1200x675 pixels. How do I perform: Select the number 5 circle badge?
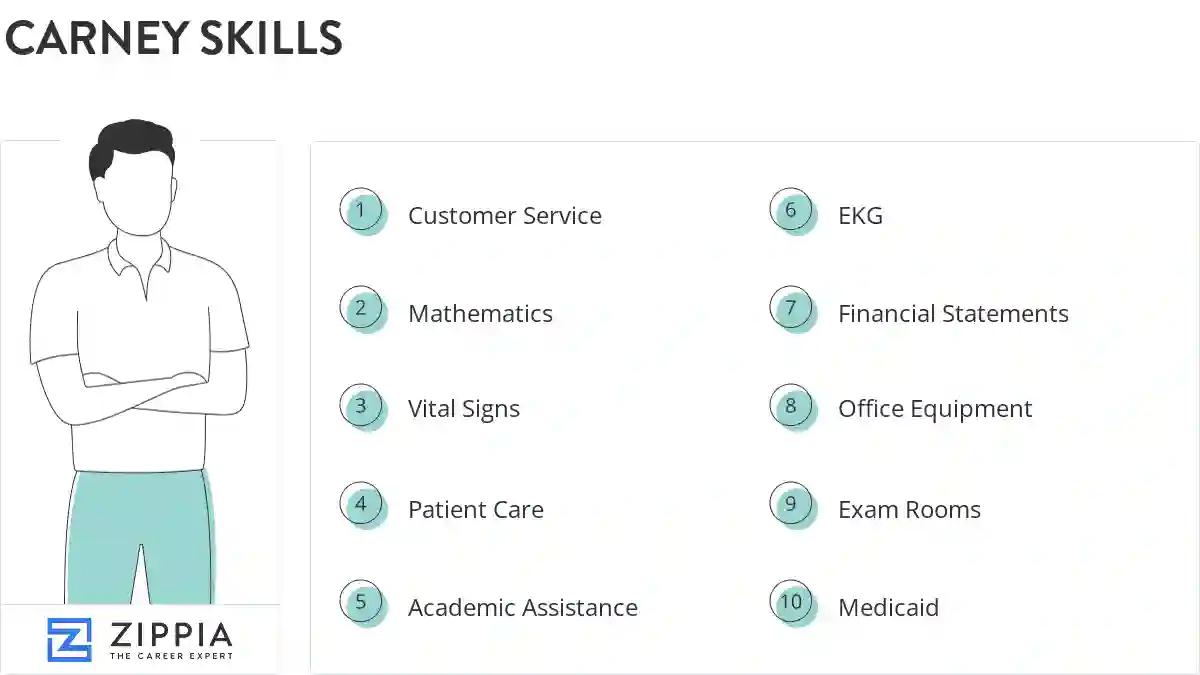click(x=361, y=603)
